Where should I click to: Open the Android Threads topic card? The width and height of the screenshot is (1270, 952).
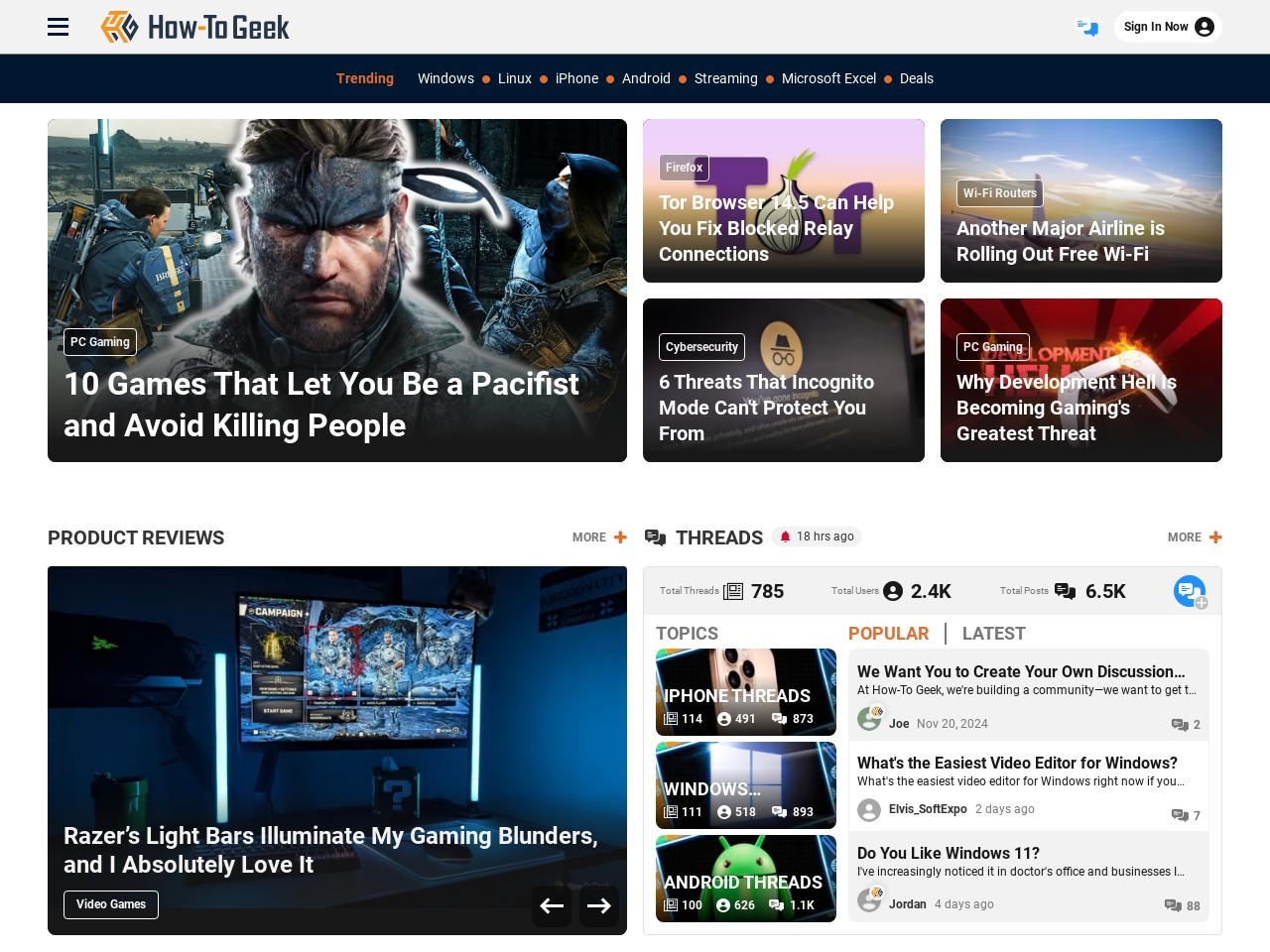pyautogui.click(x=746, y=879)
